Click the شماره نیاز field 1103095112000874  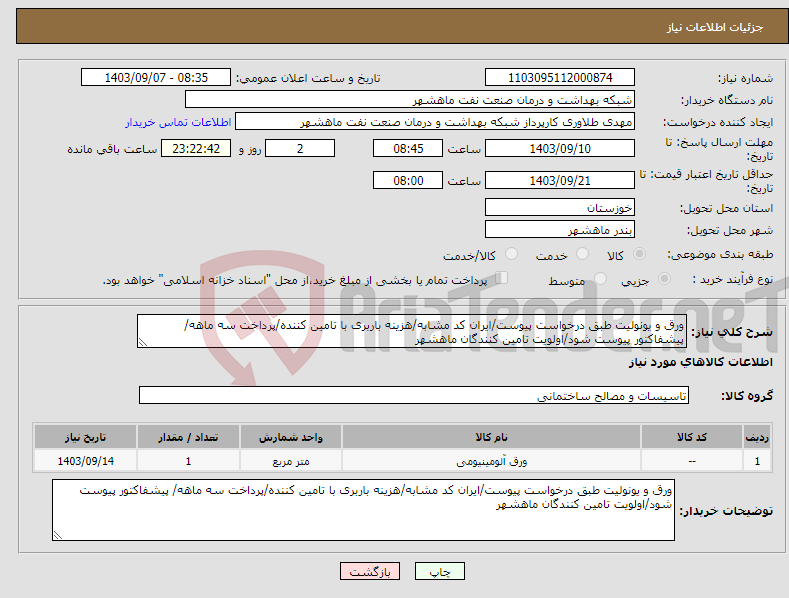click(x=560, y=78)
